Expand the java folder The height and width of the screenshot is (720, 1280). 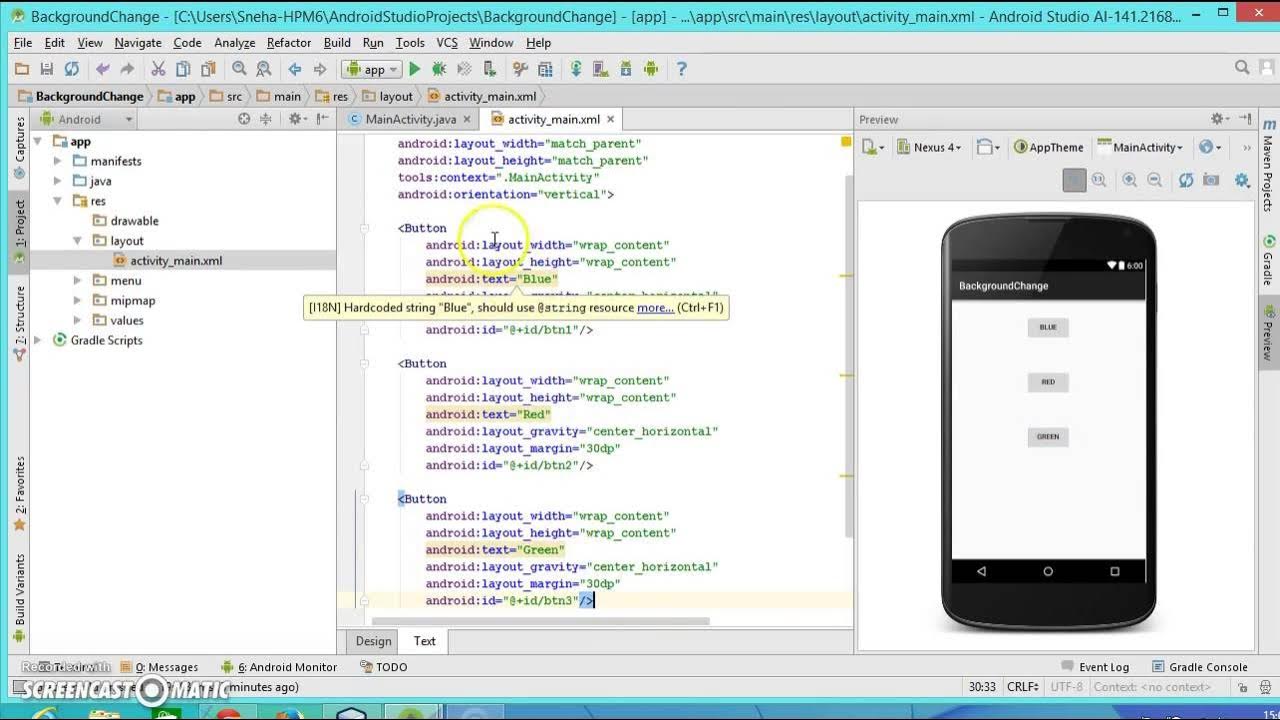point(57,181)
